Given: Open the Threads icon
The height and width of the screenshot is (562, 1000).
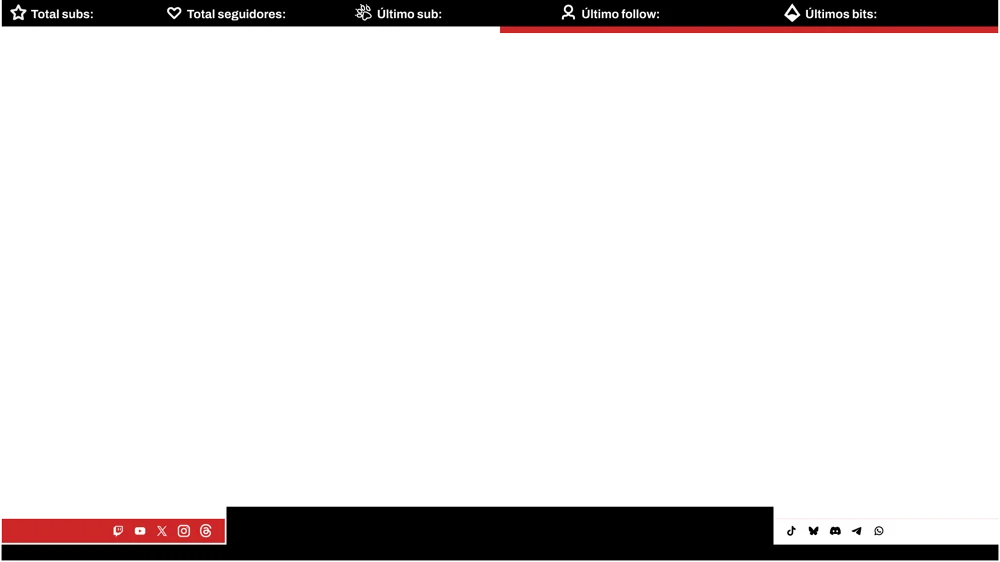Looking at the screenshot, I should (x=205, y=531).
